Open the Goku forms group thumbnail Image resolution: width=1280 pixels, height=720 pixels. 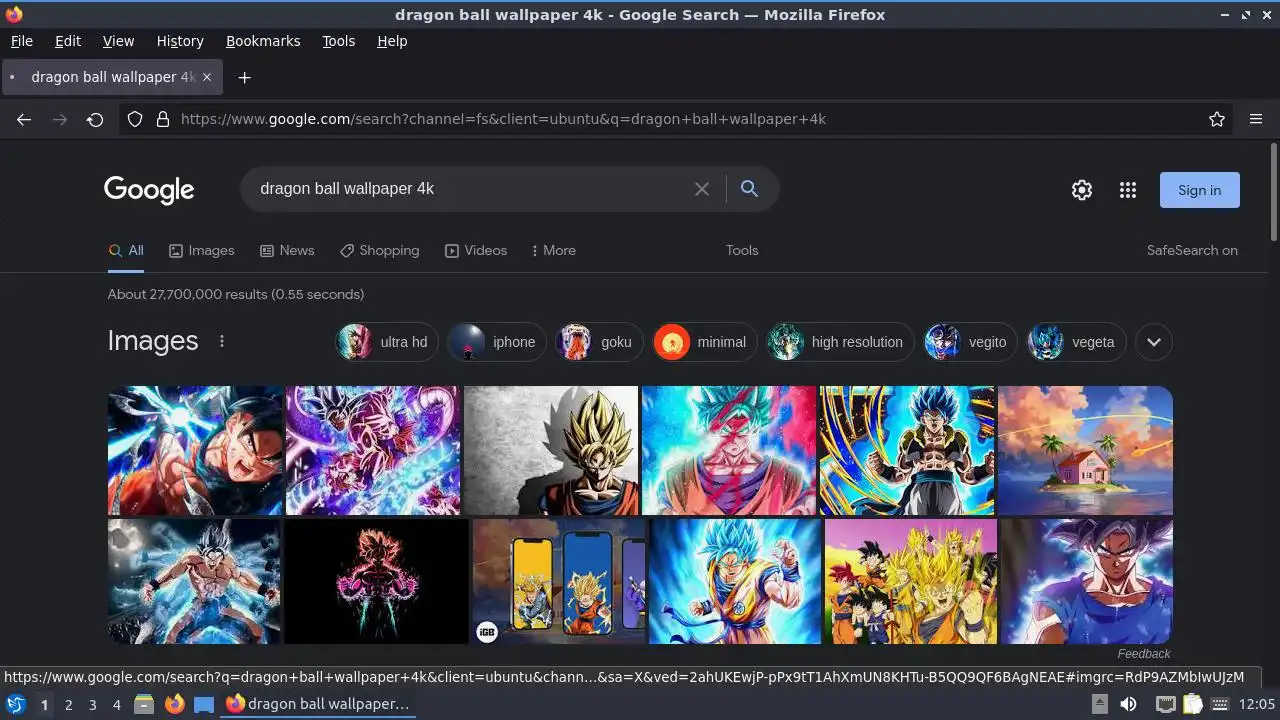point(911,581)
